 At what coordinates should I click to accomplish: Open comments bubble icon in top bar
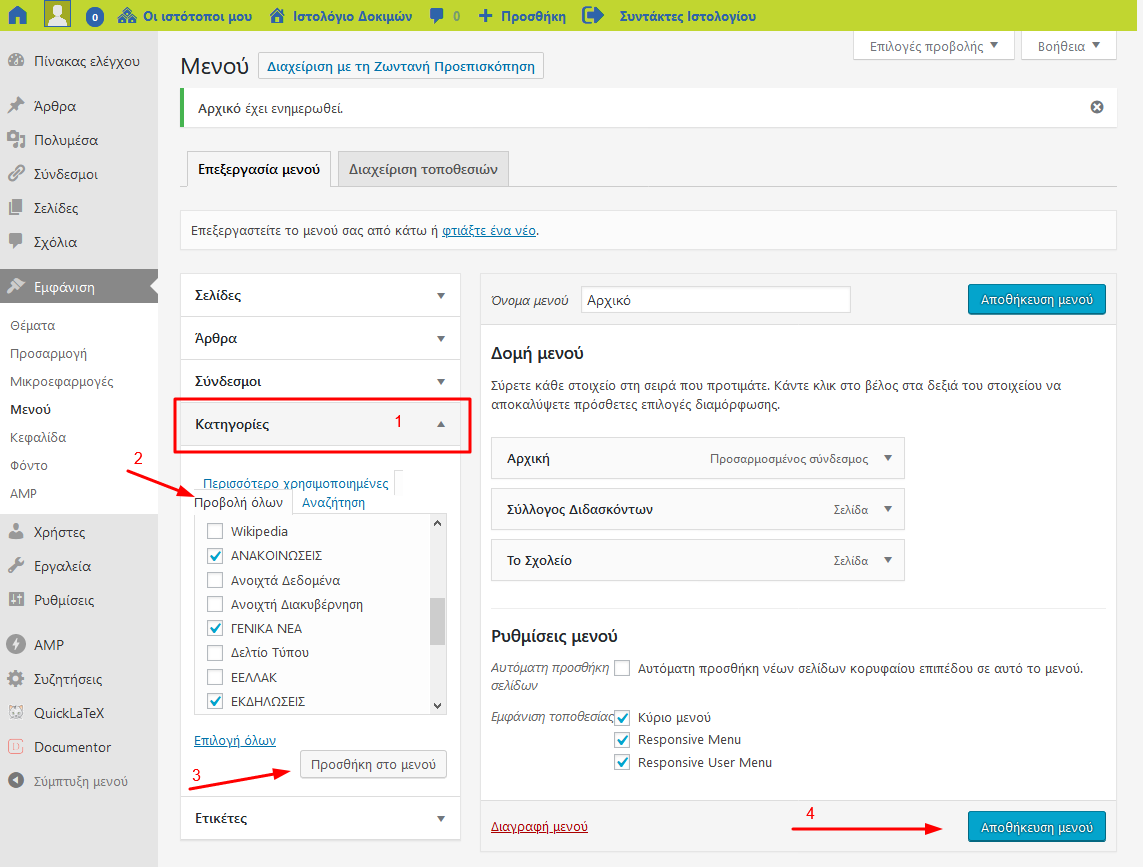436,16
